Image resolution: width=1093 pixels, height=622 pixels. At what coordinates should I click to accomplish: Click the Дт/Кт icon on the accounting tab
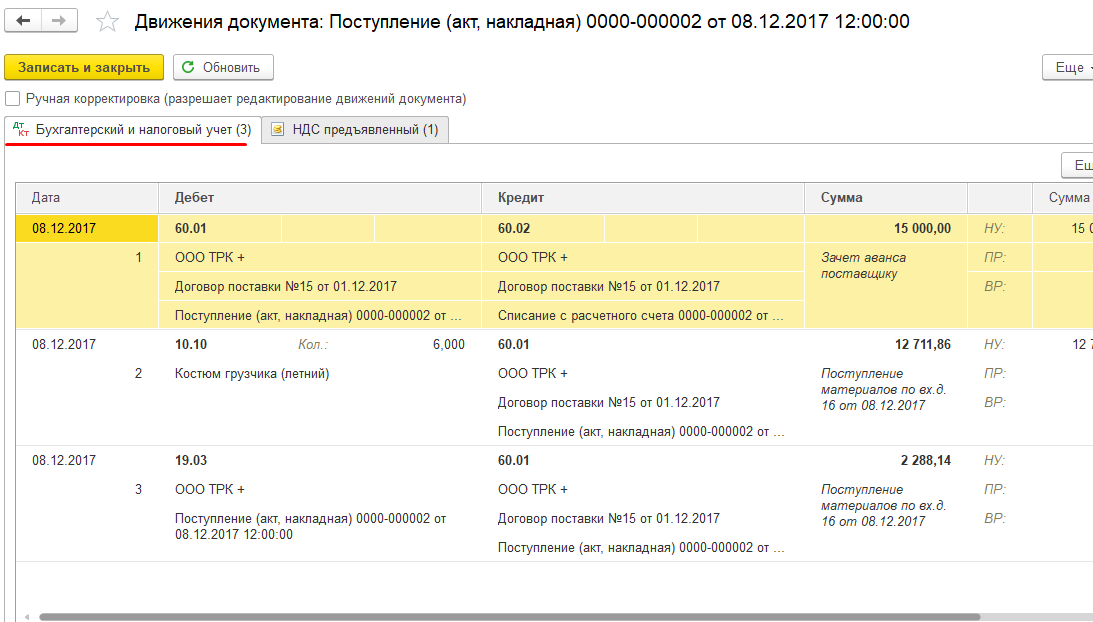(x=21, y=129)
